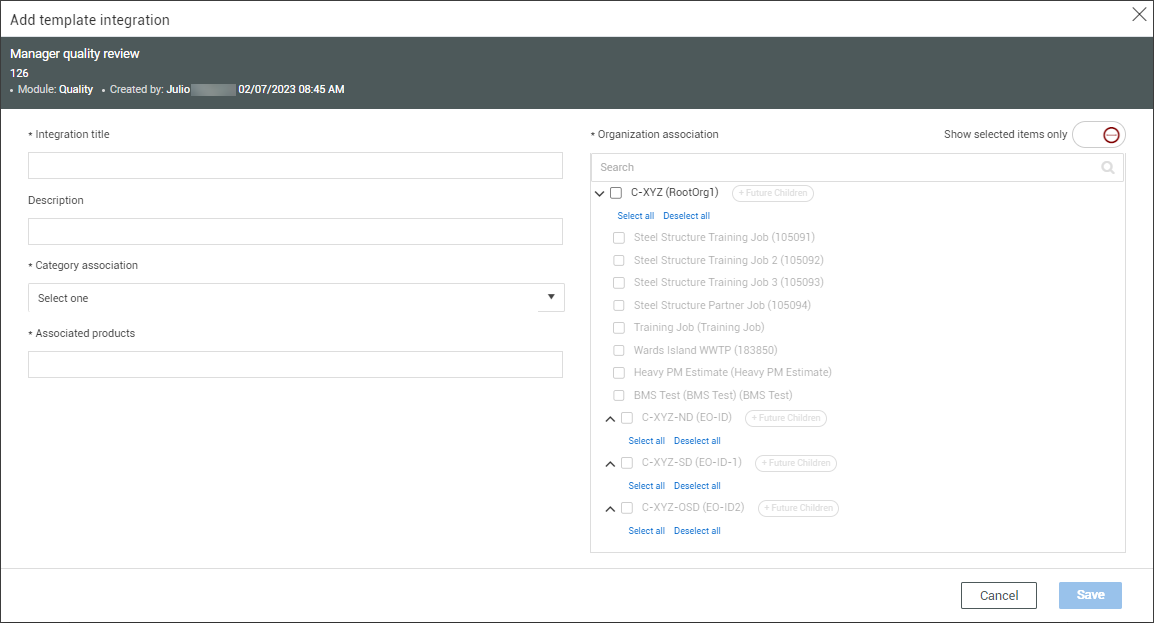1154x623 pixels.
Task: Collapse the C-XYZ (RootOrg1) tree node
Action: tap(600, 193)
